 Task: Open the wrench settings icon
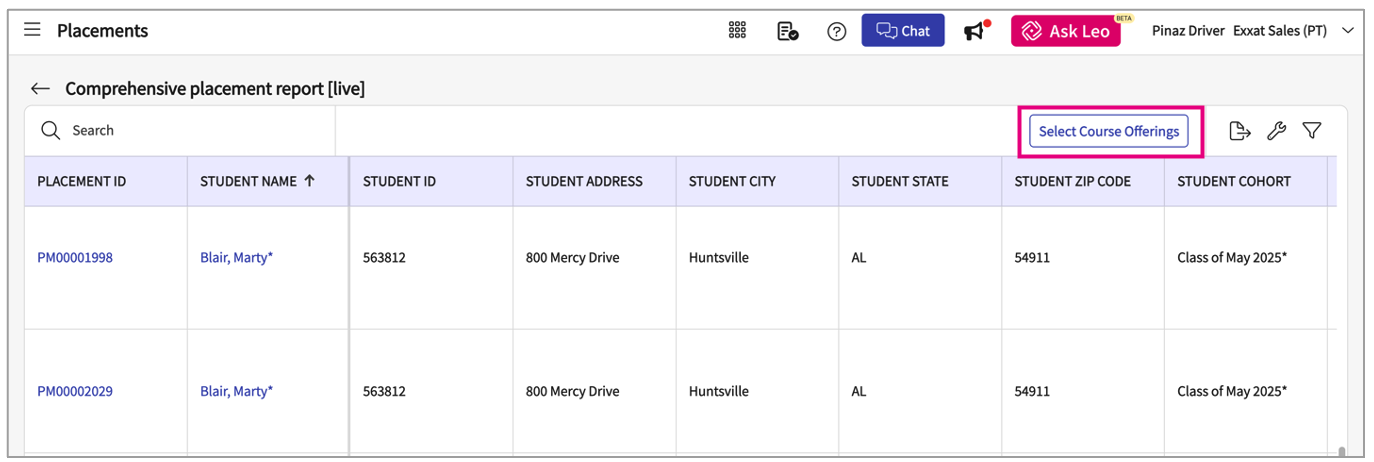(x=1275, y=131)
